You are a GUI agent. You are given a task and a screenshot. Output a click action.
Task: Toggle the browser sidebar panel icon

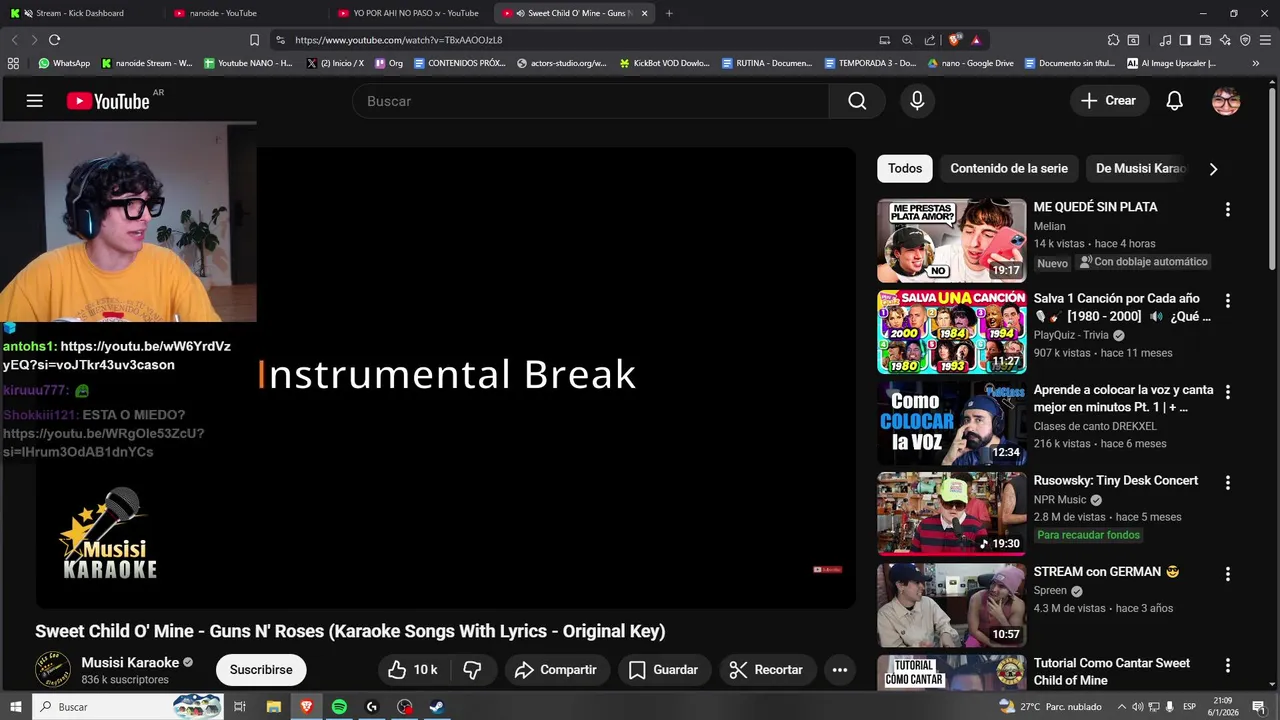tap(1185, 40)
